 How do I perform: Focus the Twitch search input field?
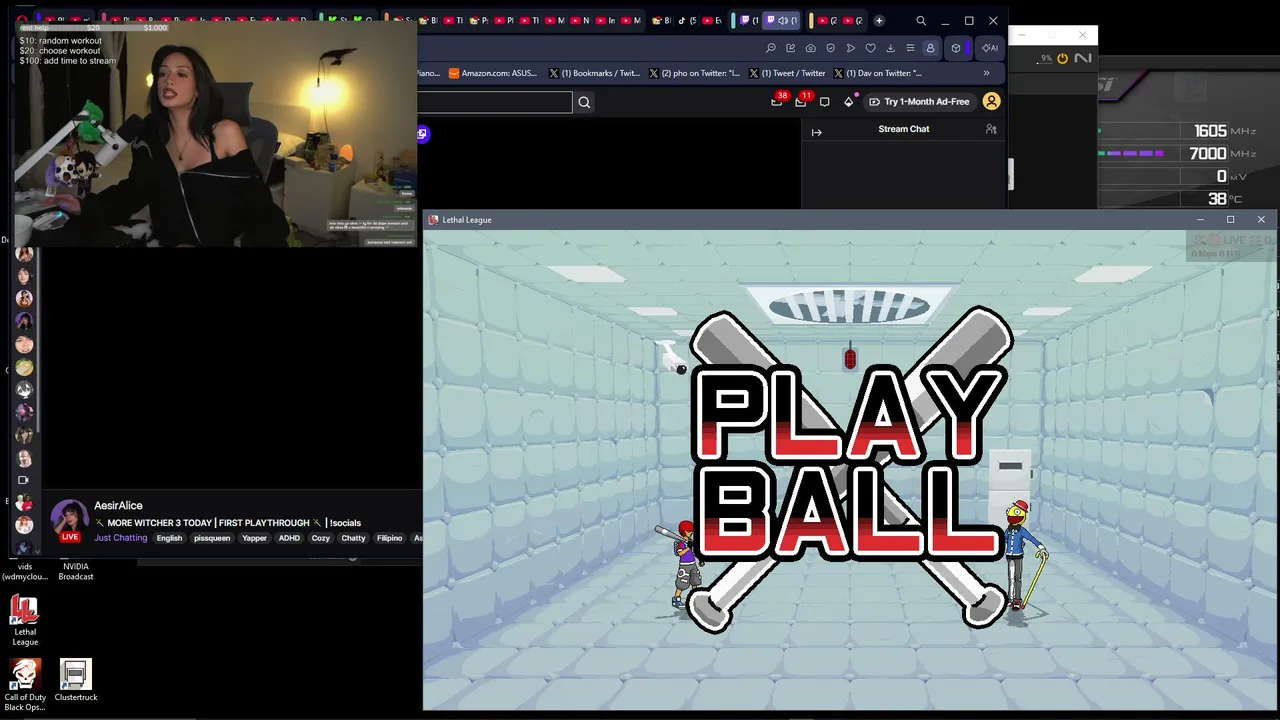point(495,102)
